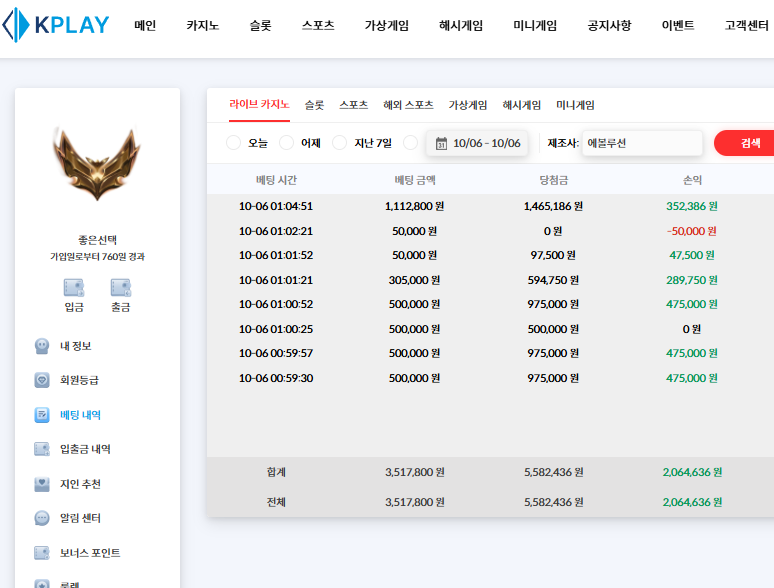Image resolution: width=774 pixels, height=588 pixels.
Task: Open 회원등급 membership level page
Action: pyautogui.click(x=79, y=380)
